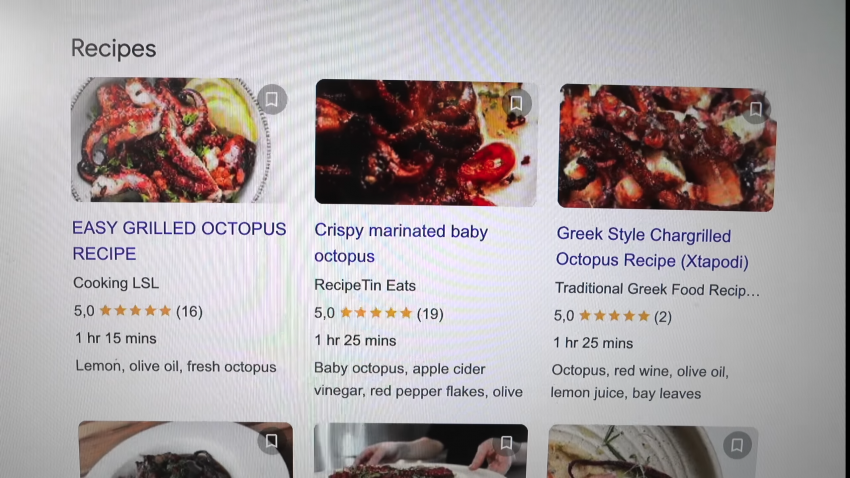
Task: Bookmark the Easy Grilled Octopus recipe
Action: pyautogui.click(x=272, y=99)
